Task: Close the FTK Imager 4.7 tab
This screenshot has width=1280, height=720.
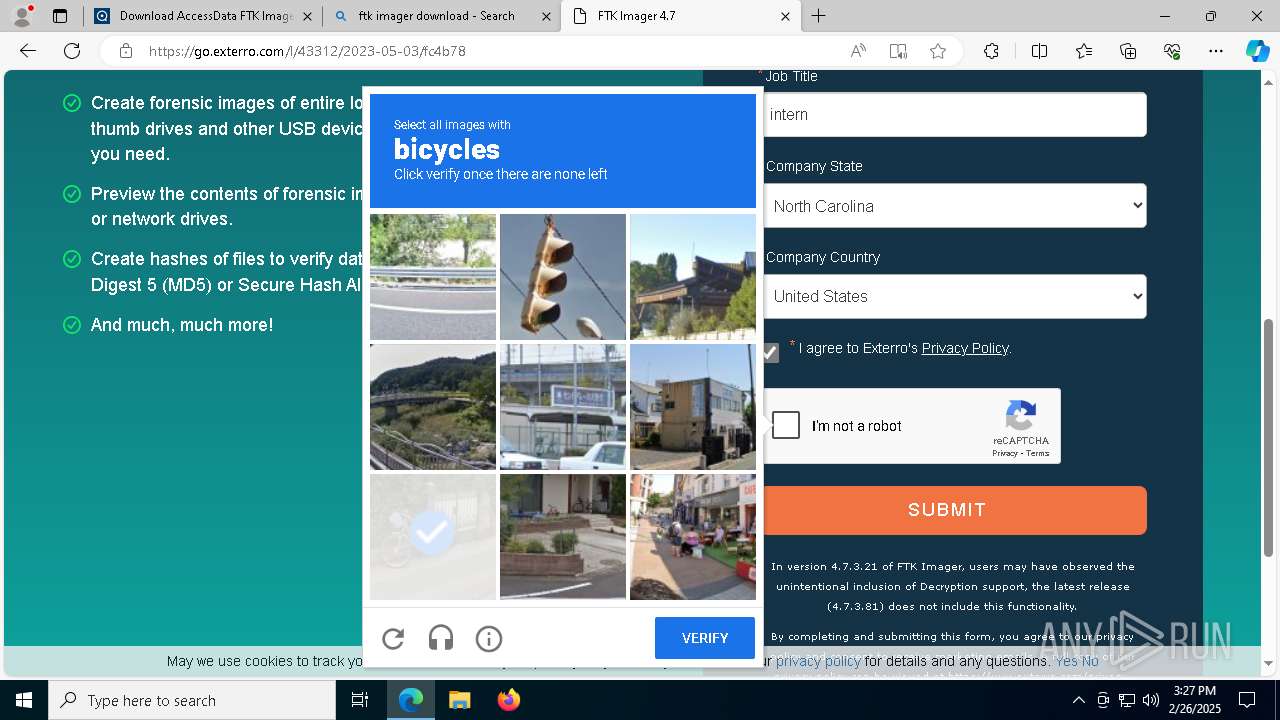Action: point(785,16)
